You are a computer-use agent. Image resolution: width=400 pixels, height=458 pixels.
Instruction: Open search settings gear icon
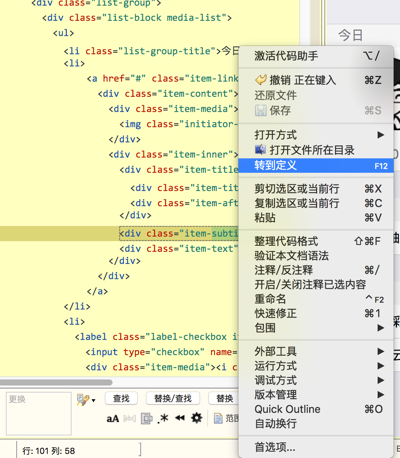[197, 418]
